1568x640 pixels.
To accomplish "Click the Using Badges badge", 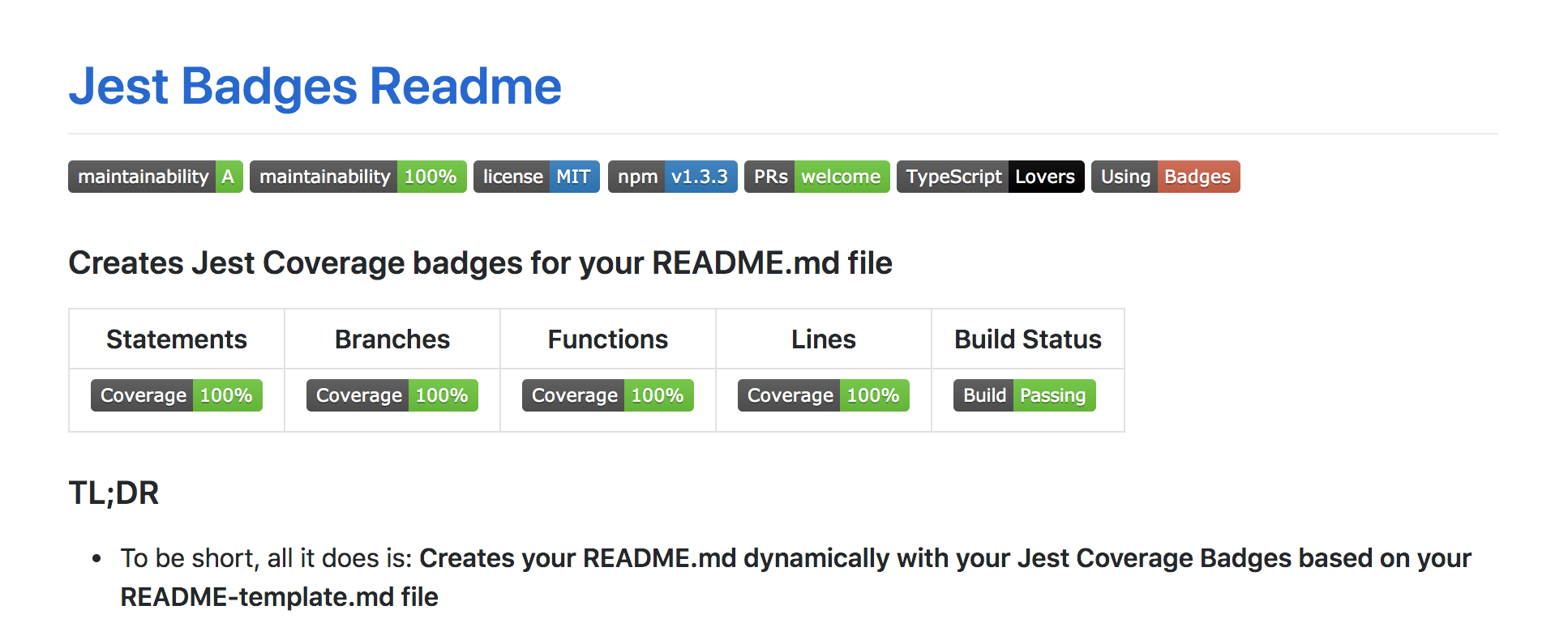I will click(x=1166, y=177).
